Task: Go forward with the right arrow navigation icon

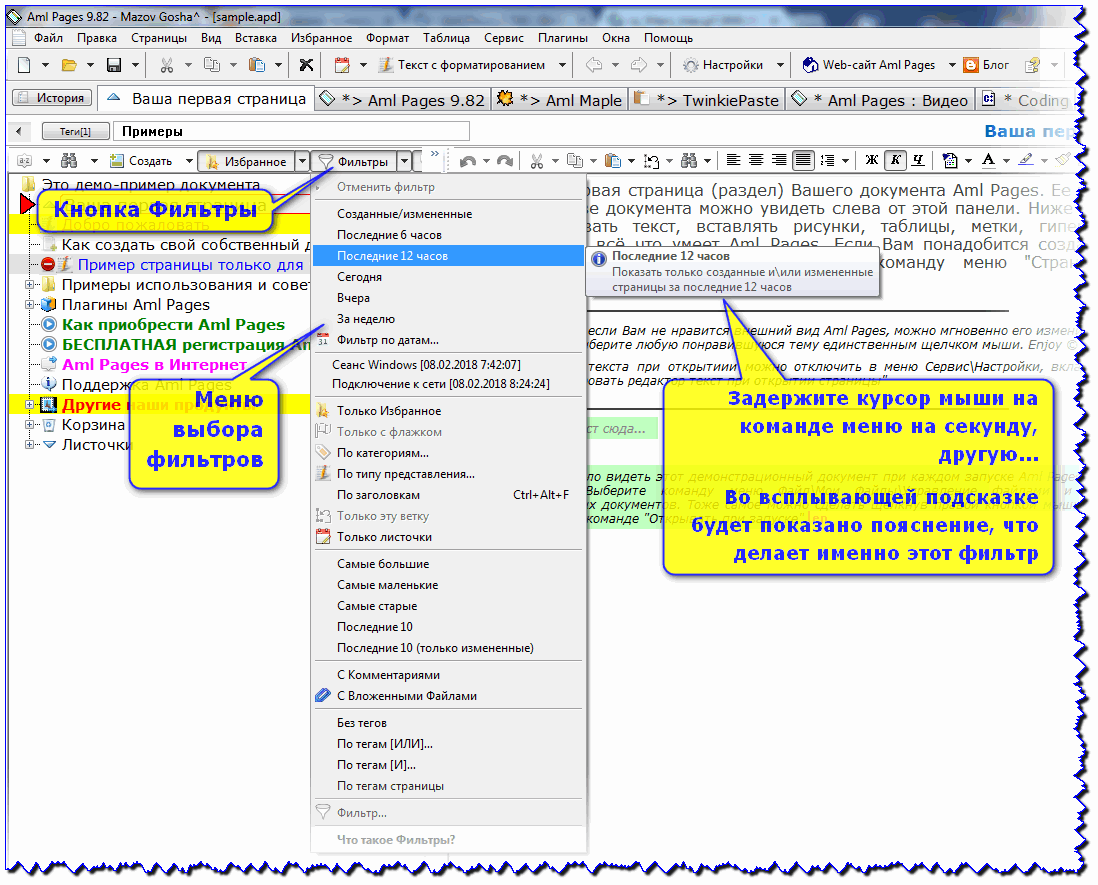Action: coord(639,65)
